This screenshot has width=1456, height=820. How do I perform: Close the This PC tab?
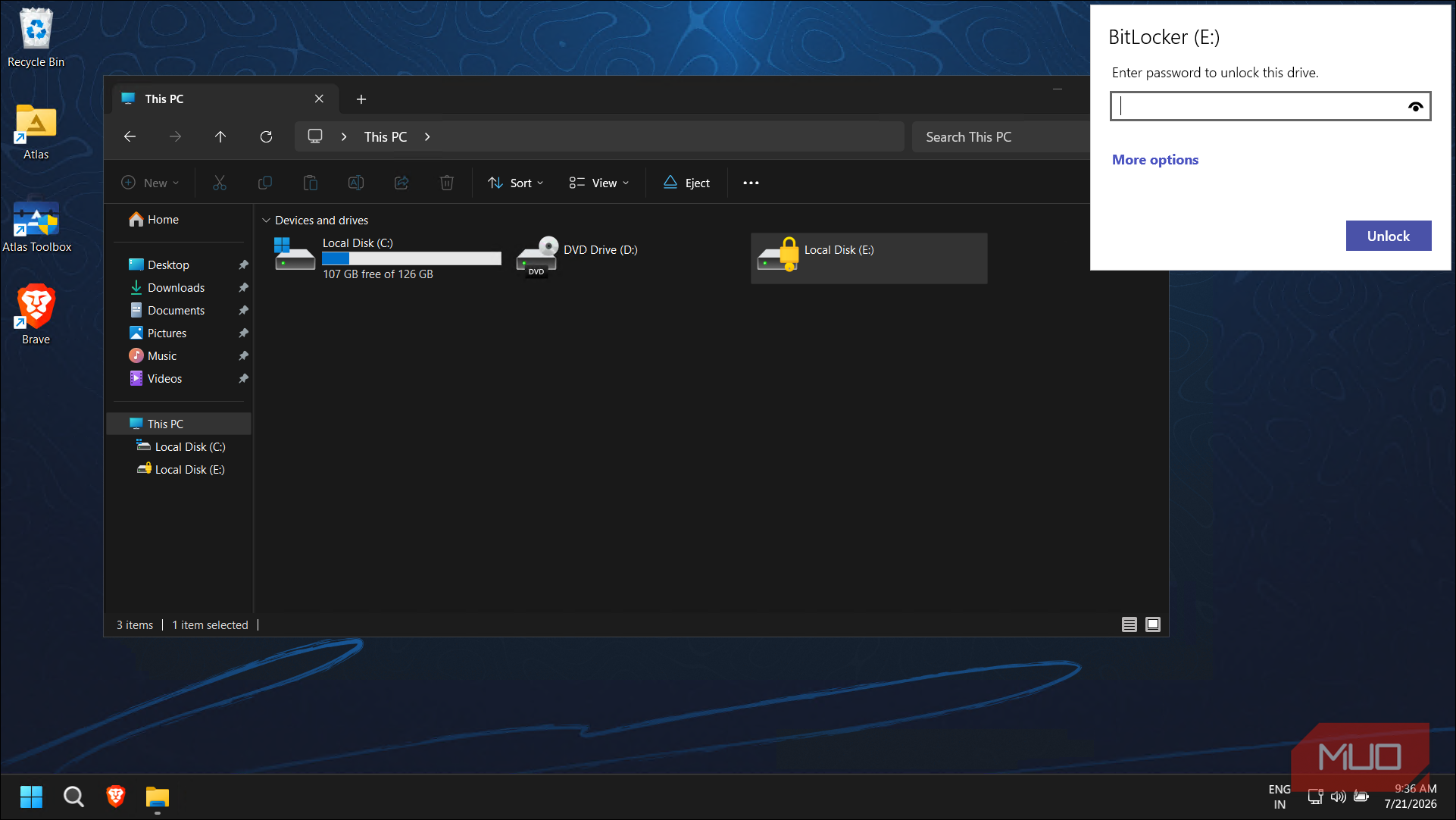pyautogui.click(x=319, y=99)
